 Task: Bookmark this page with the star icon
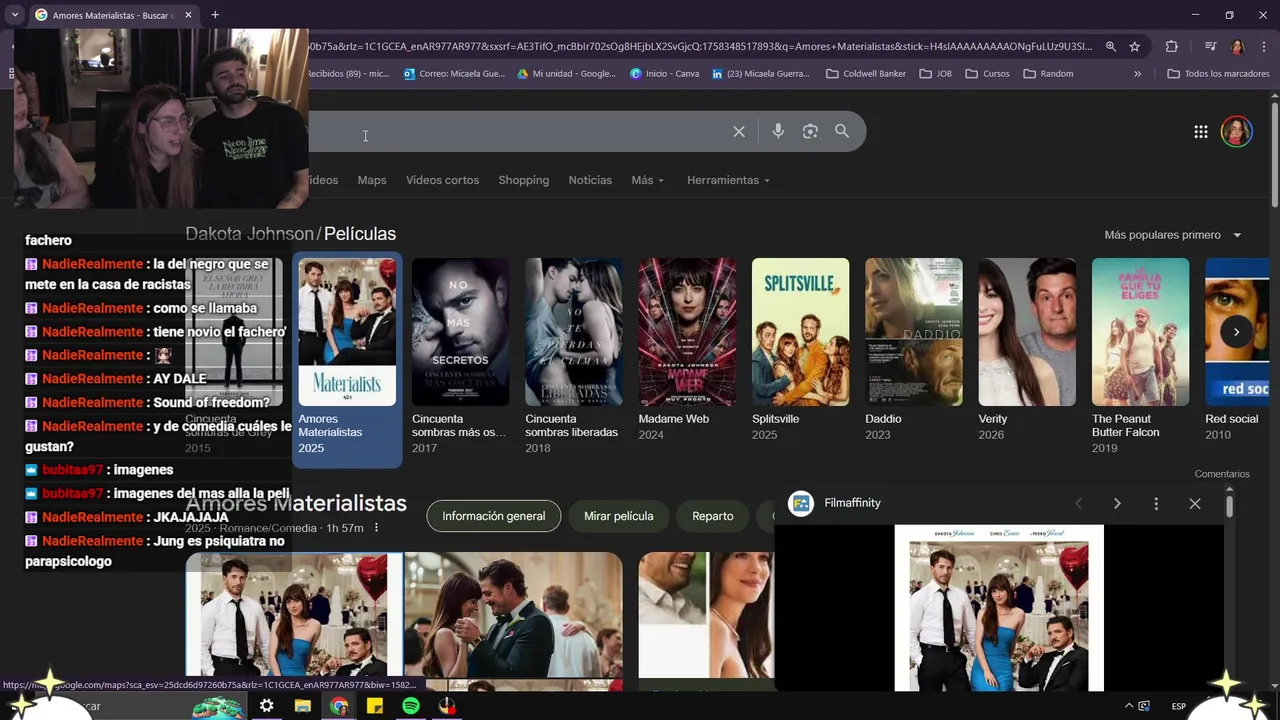pyautogui.click(x=1135, y=46)
